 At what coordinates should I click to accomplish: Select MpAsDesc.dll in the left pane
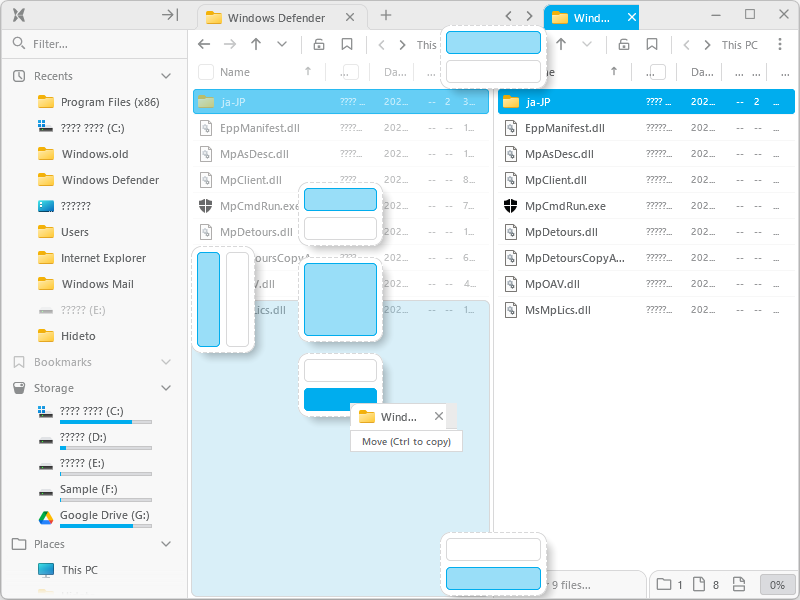(341, 154)
